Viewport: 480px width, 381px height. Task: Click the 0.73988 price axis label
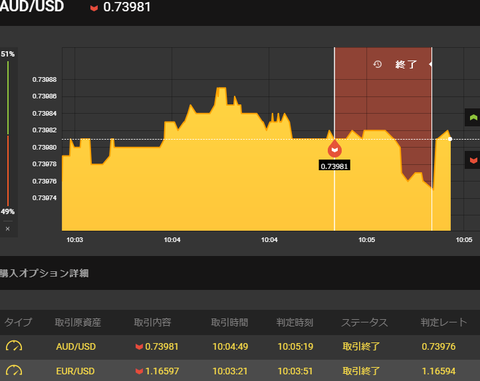(x=44, y=79)
